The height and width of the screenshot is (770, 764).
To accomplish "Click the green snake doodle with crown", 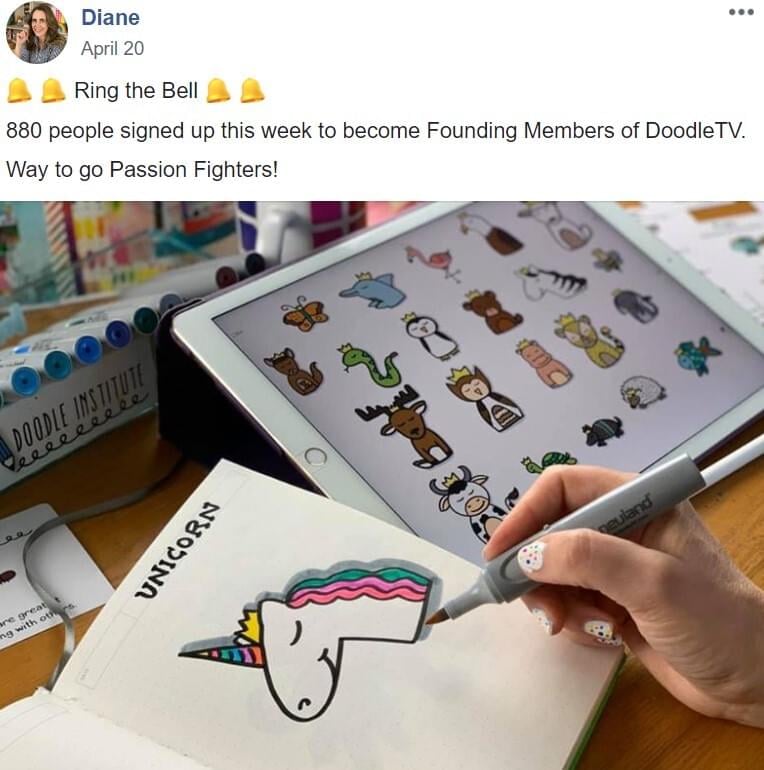I will (369, 365).
